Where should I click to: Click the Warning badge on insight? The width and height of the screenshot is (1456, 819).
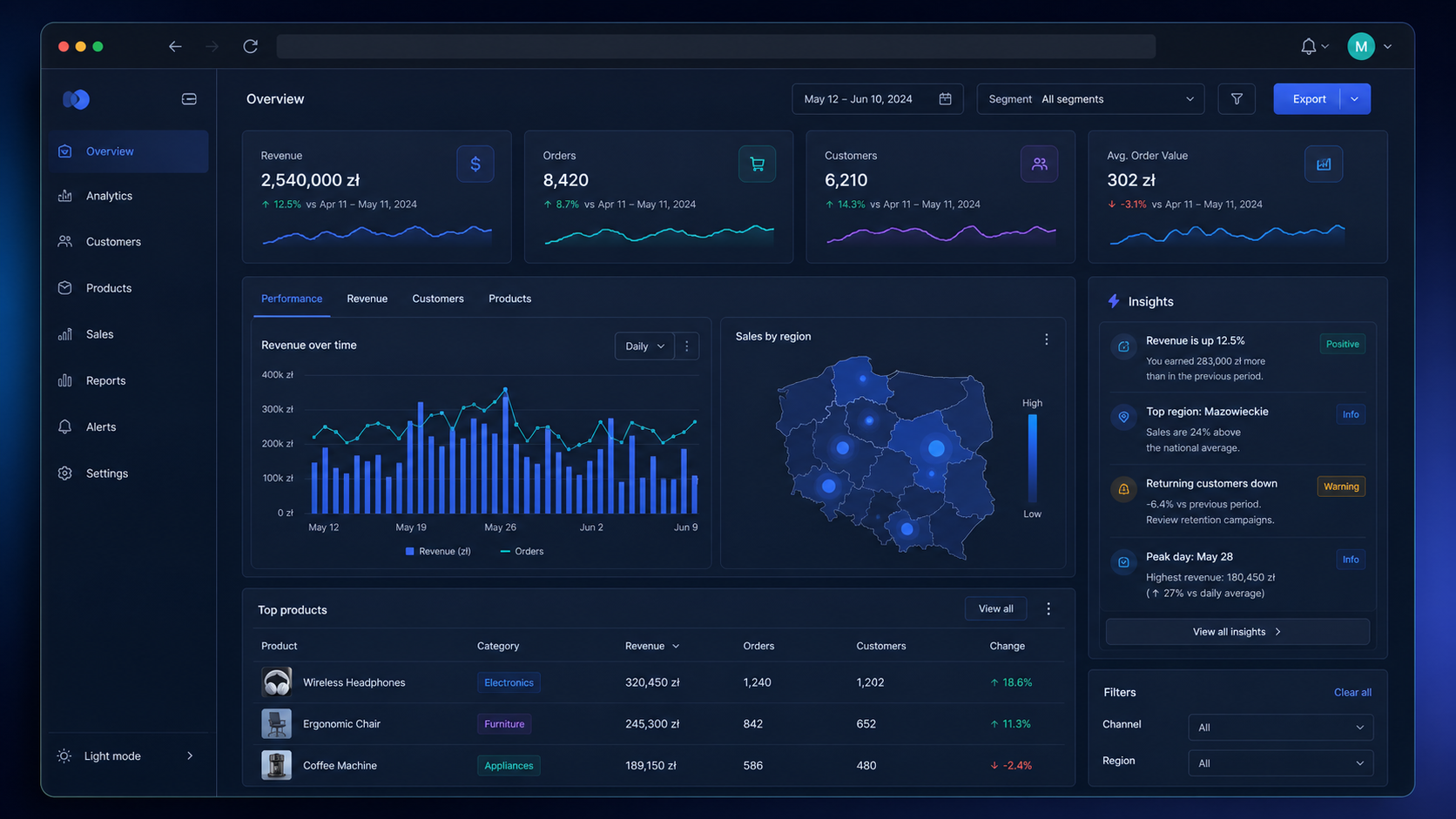pyautogui.click(x=1341, y=487)
